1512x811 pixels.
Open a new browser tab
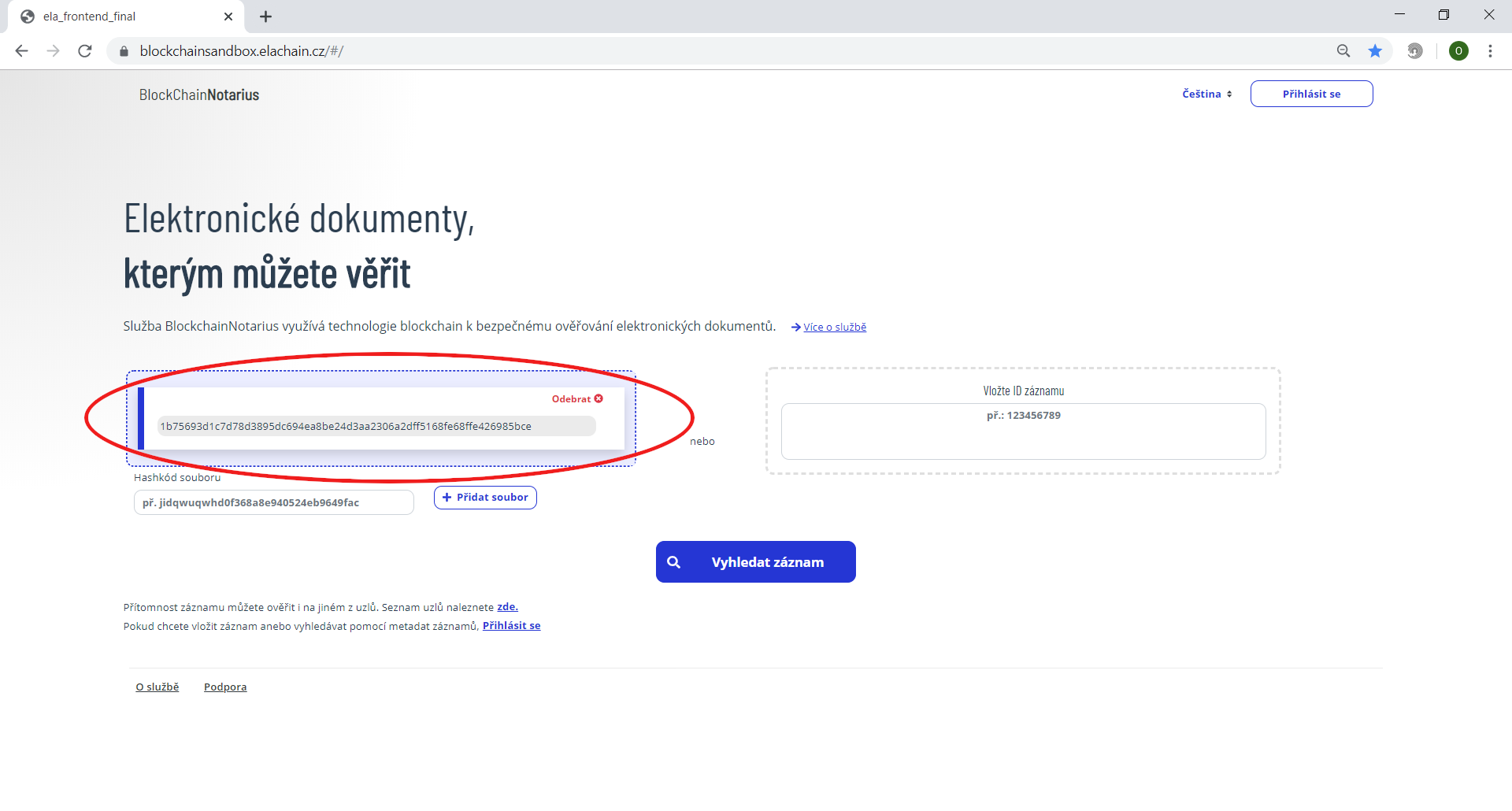(265, 17)
